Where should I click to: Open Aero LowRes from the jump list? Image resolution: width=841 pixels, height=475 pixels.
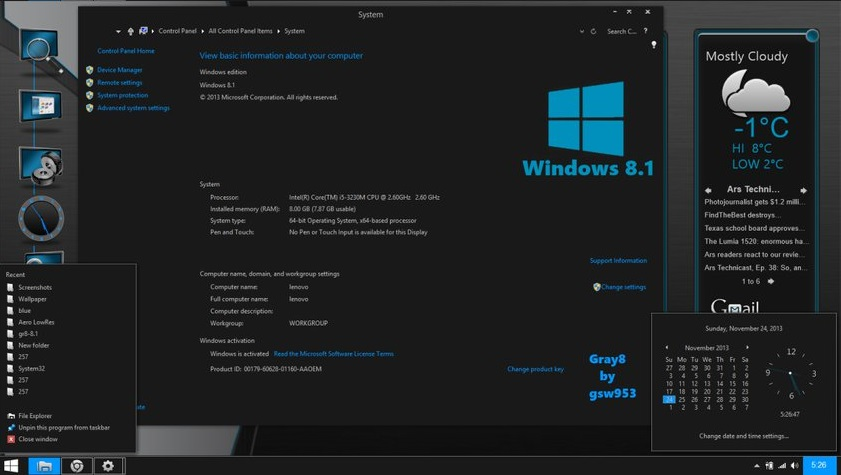(x=36, y=322)
